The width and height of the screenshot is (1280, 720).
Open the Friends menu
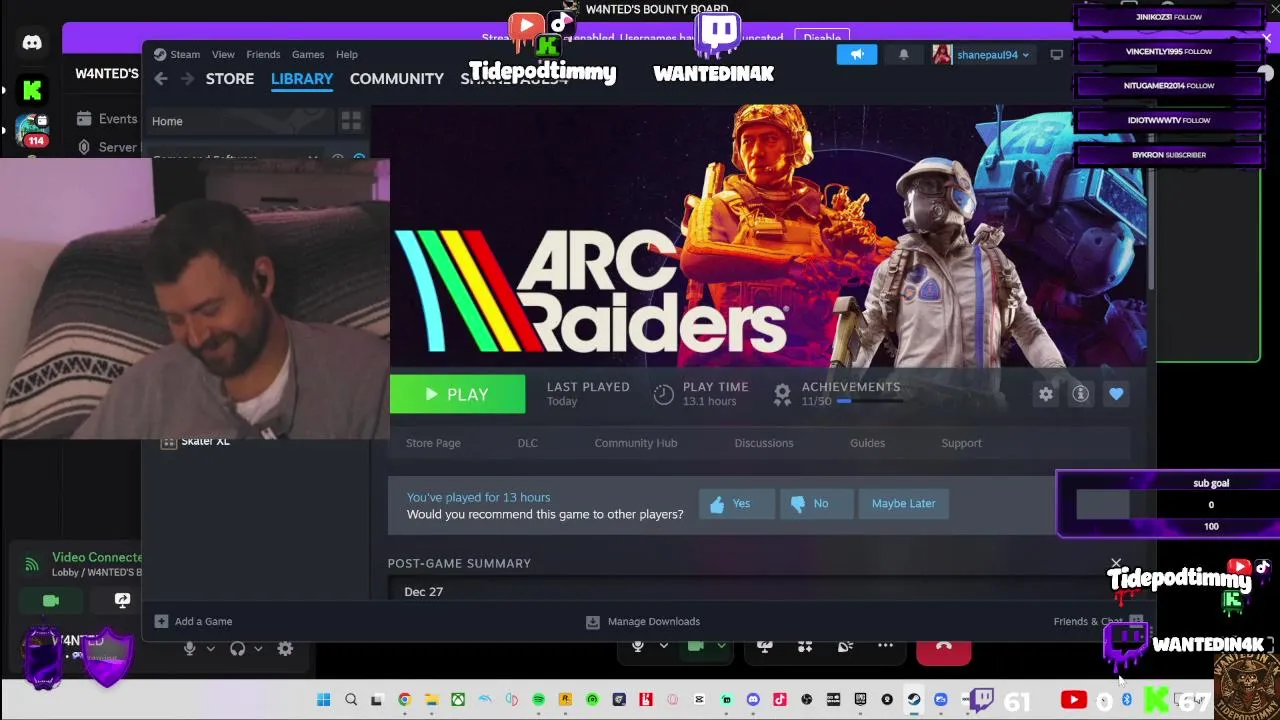coord(263,54)
